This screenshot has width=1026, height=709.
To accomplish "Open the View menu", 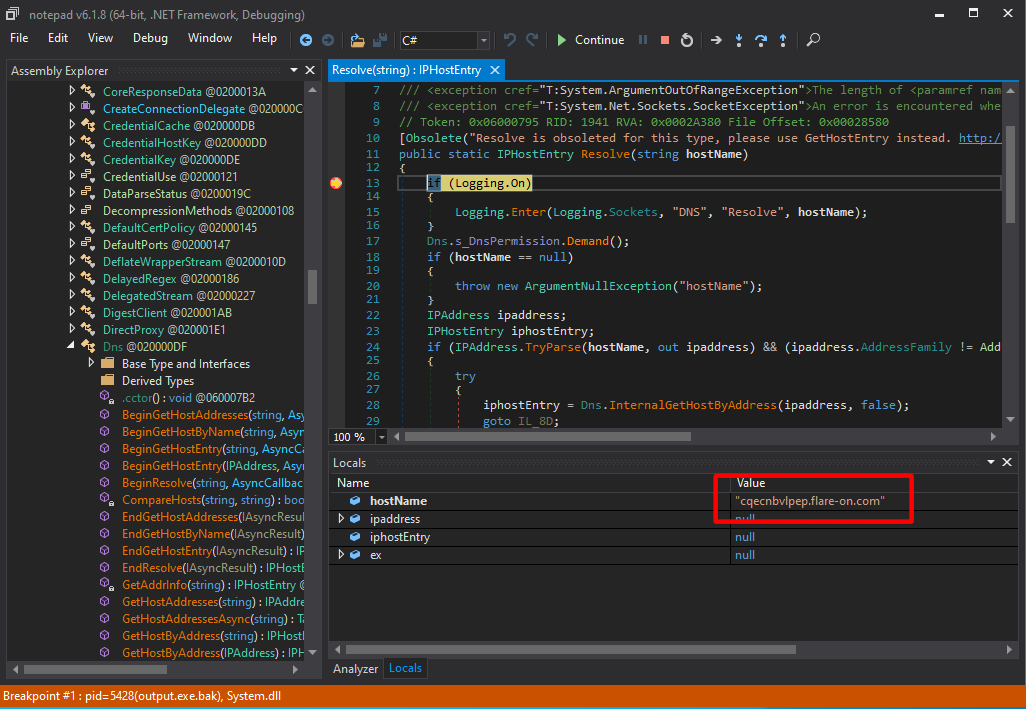I will click(100, 38).
